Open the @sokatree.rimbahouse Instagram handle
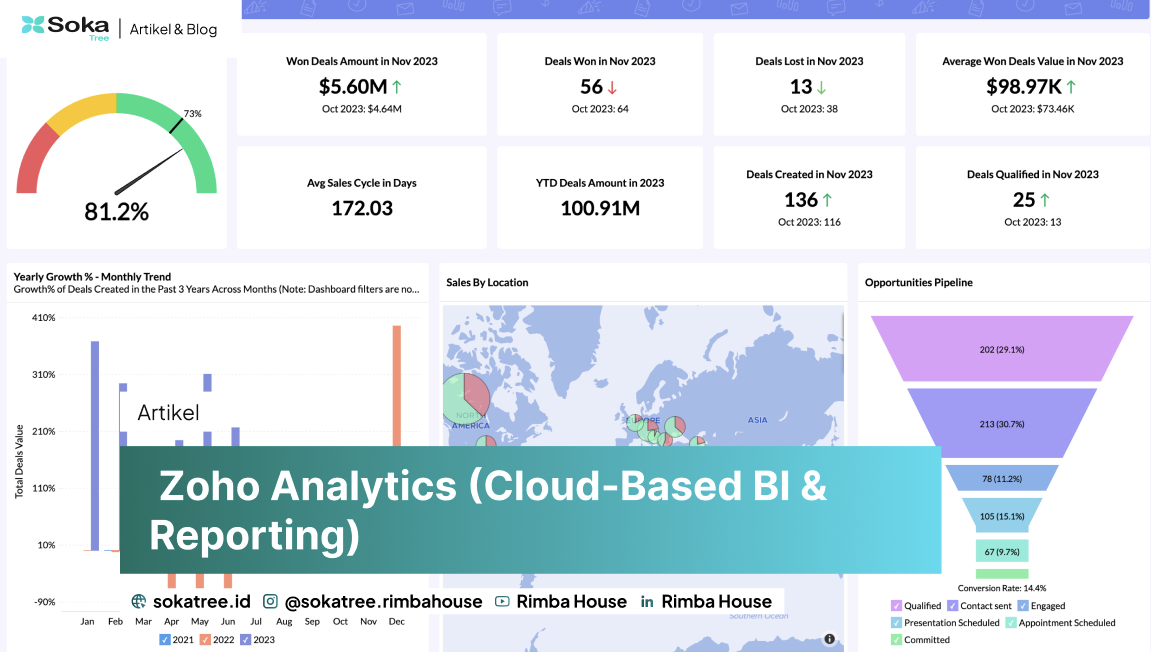This screenshot has height=652, width=1151. click(x=383, y=601)
